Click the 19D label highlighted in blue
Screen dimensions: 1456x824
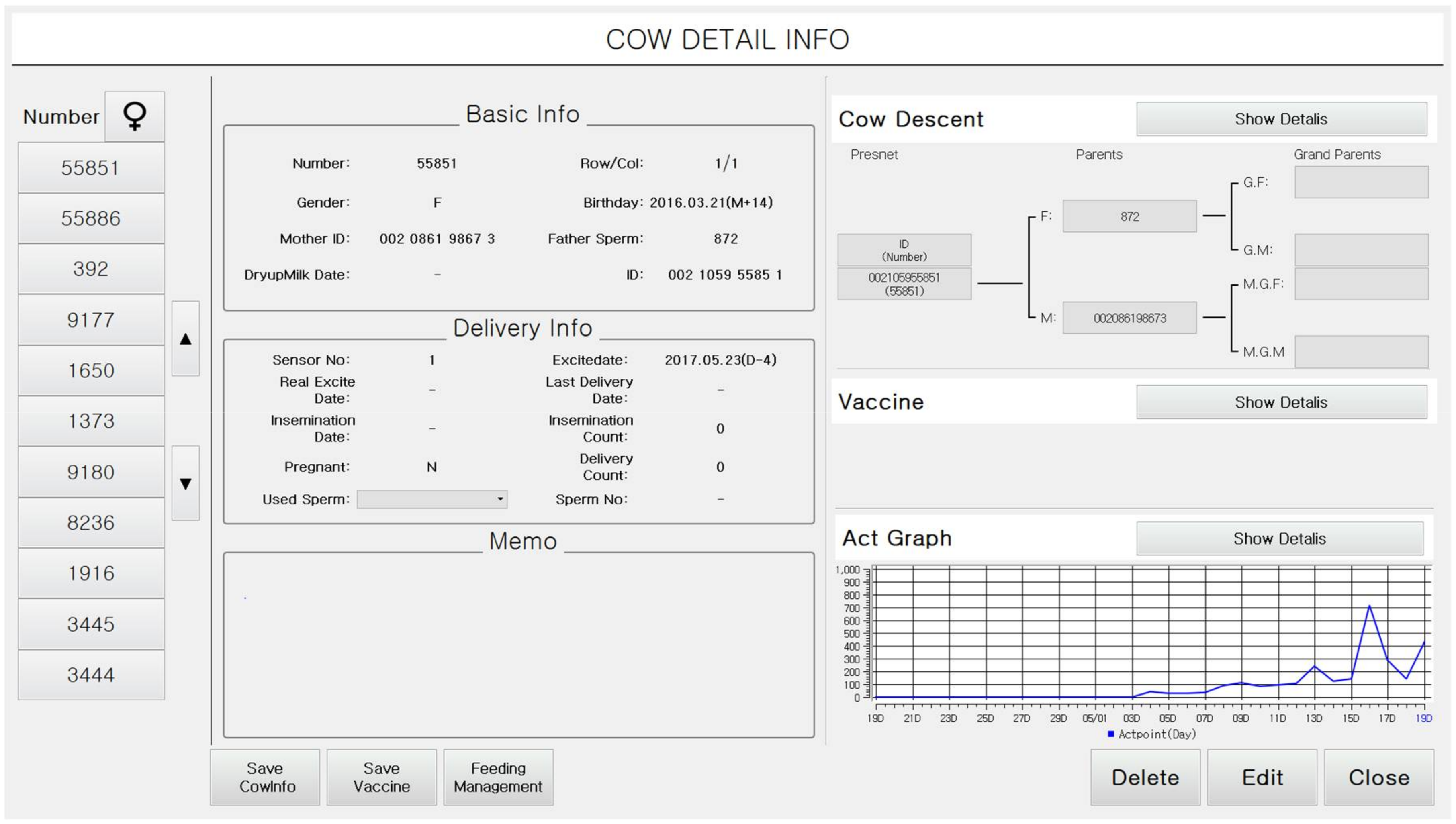(1424, 718)
